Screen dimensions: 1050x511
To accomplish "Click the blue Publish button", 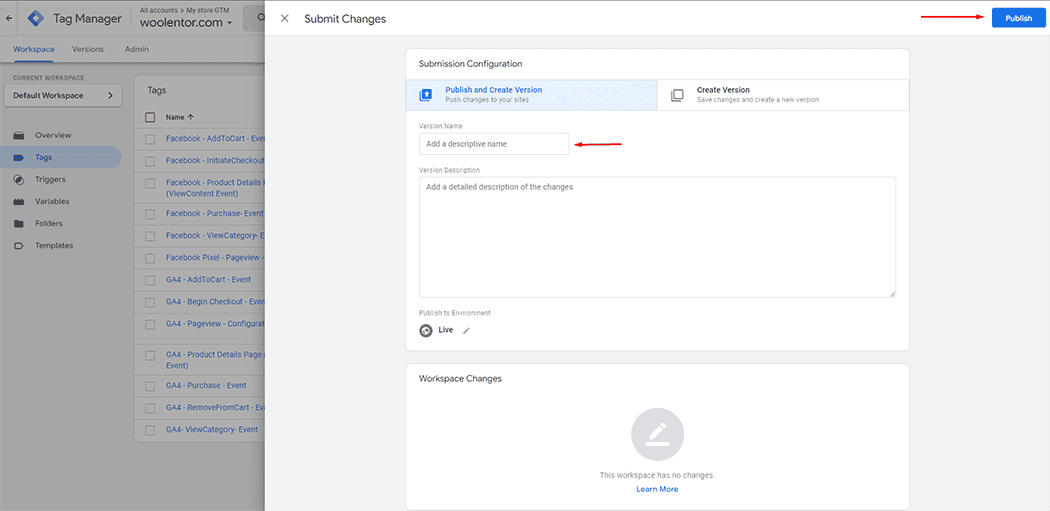I will 1019,19.
